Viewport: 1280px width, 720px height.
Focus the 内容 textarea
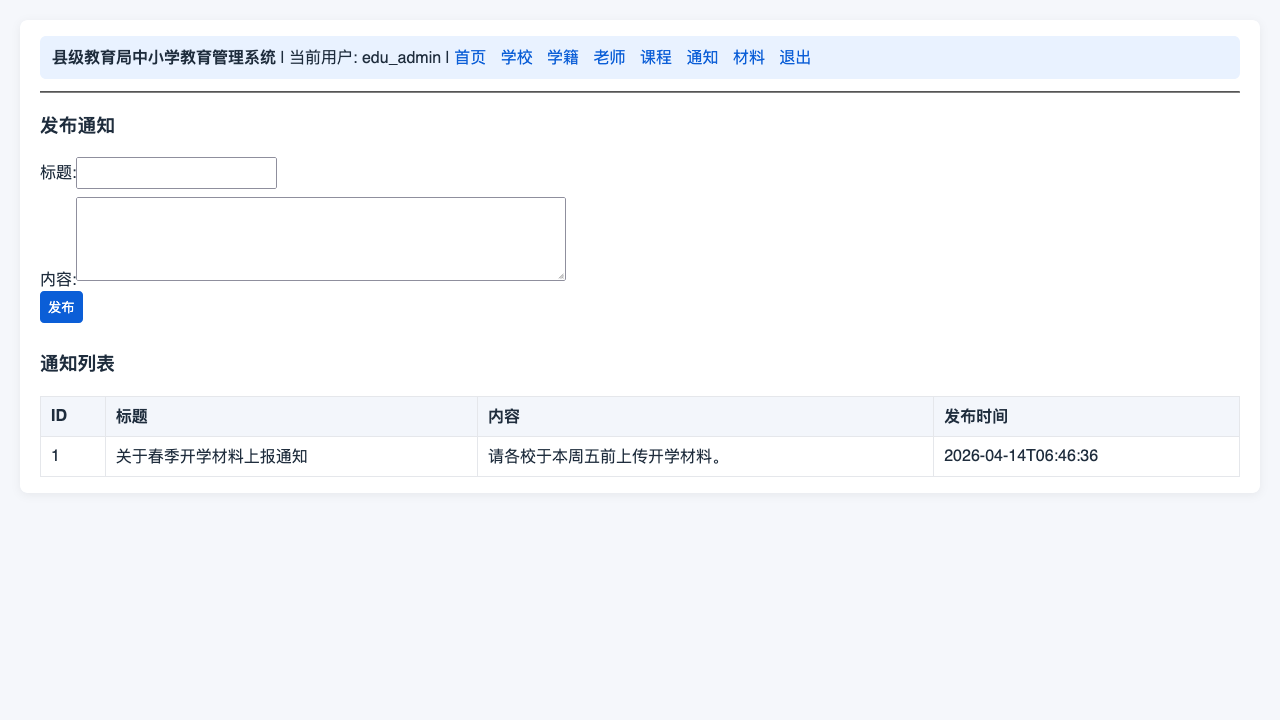pyautogui.click(x=321, y=239)
